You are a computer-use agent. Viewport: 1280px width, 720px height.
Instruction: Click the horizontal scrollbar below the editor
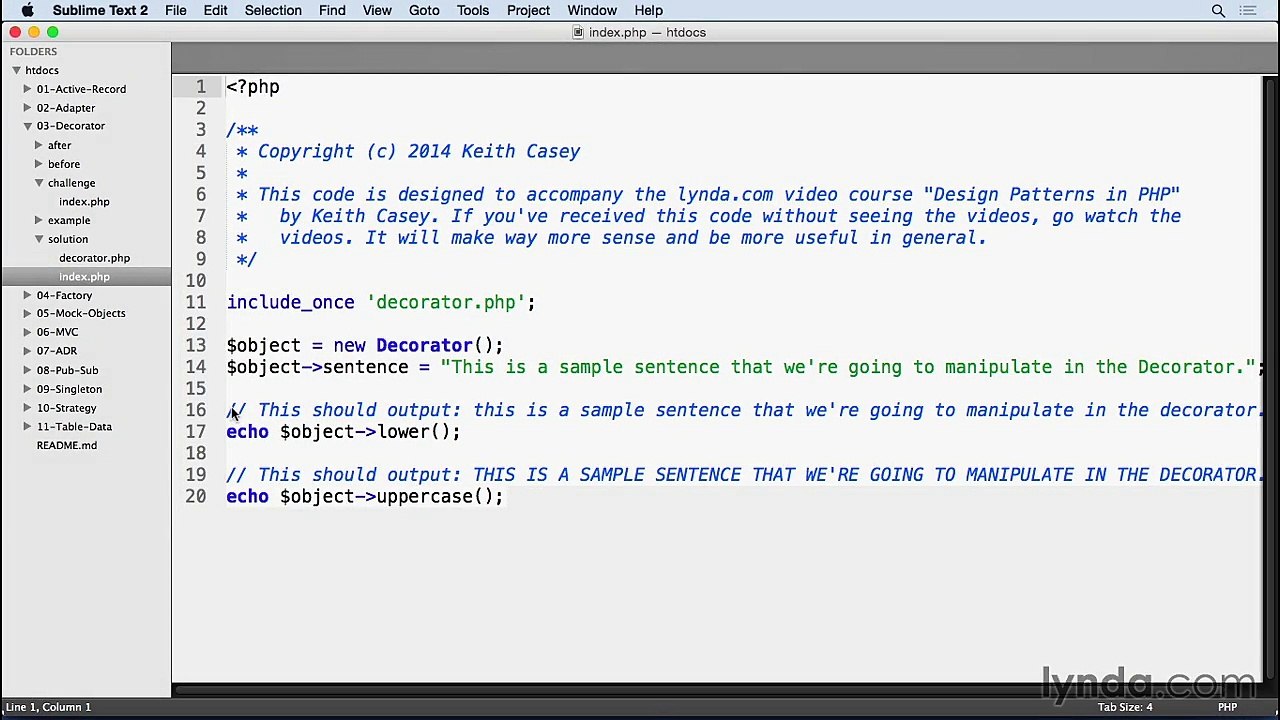[x=718, y=690]
